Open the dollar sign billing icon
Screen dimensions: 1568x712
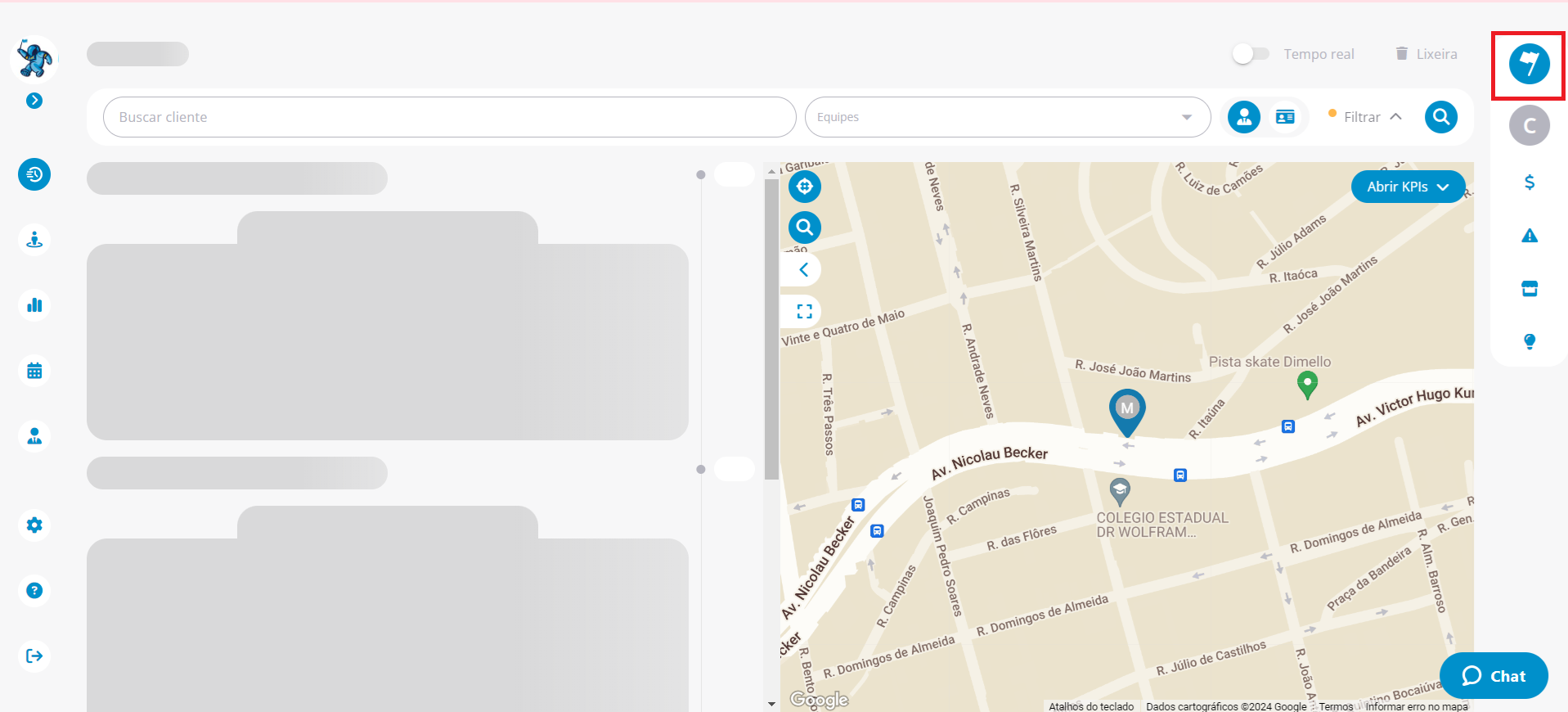1529,183
